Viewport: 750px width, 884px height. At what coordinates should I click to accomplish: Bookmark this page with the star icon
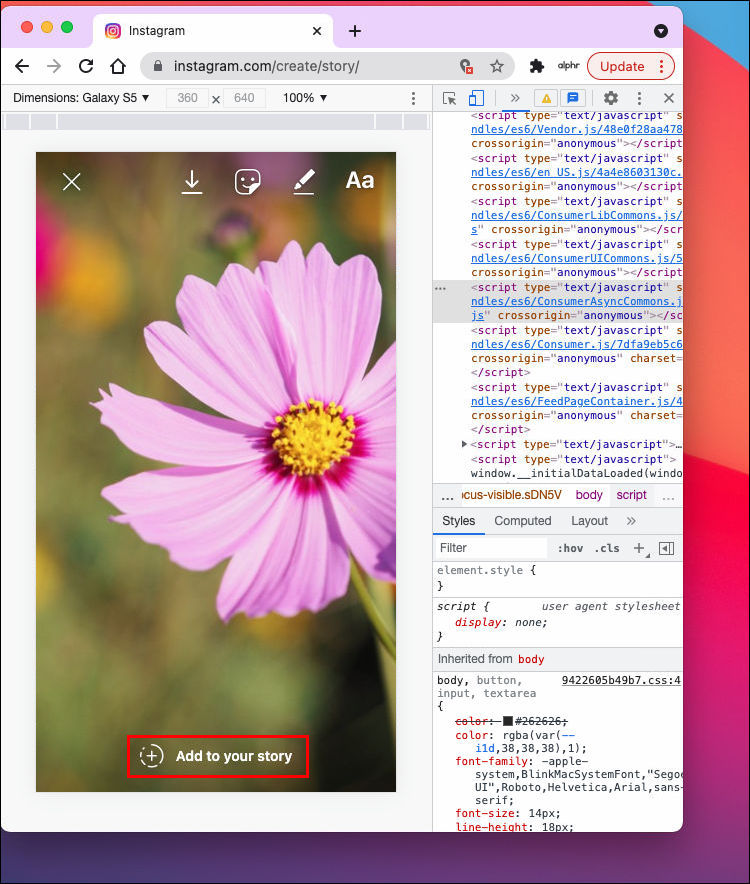click(496, 66)
